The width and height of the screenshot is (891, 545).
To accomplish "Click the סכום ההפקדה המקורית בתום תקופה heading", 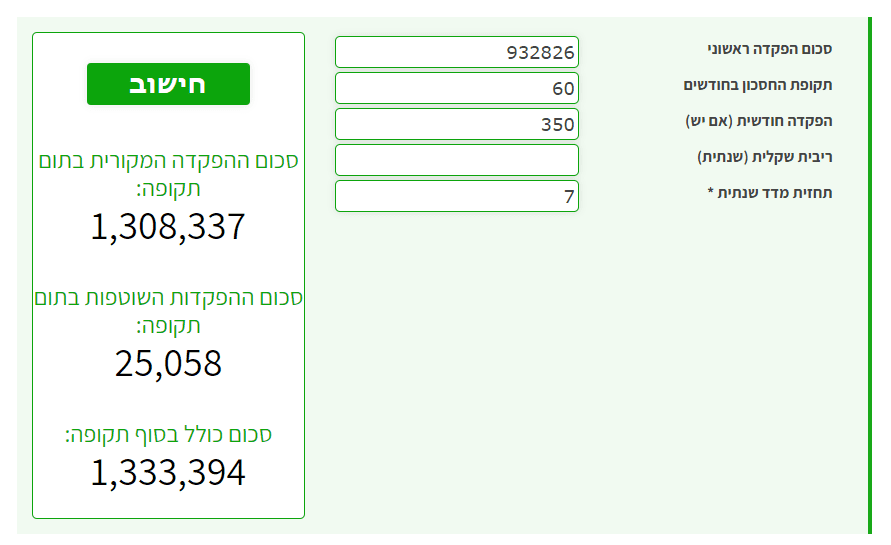I will (x=168, y=173).
